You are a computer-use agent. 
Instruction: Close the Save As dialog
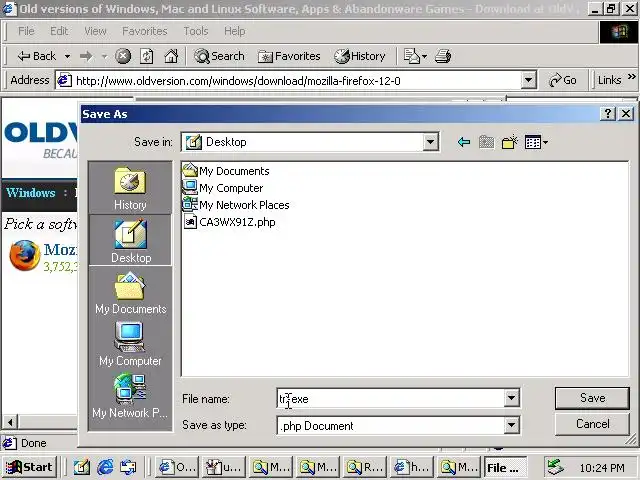tap(626, 113)
